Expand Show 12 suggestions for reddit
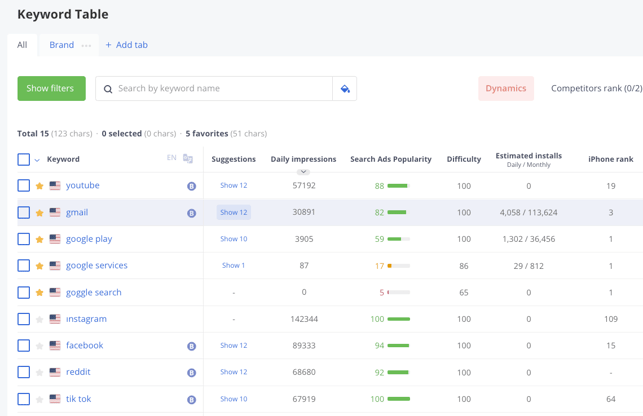Viewport: 643px width, 416px height. [234, 372]
